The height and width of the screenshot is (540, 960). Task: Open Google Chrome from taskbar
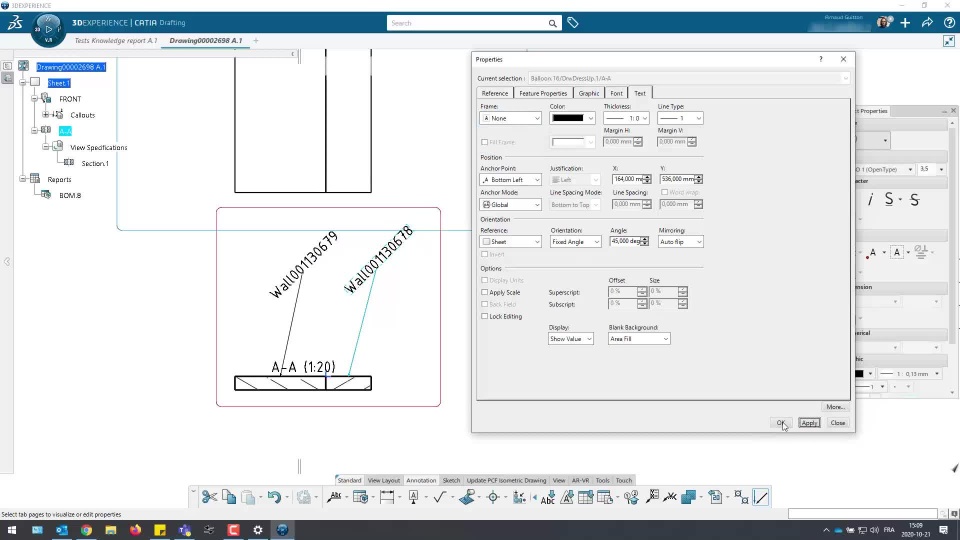86,530
